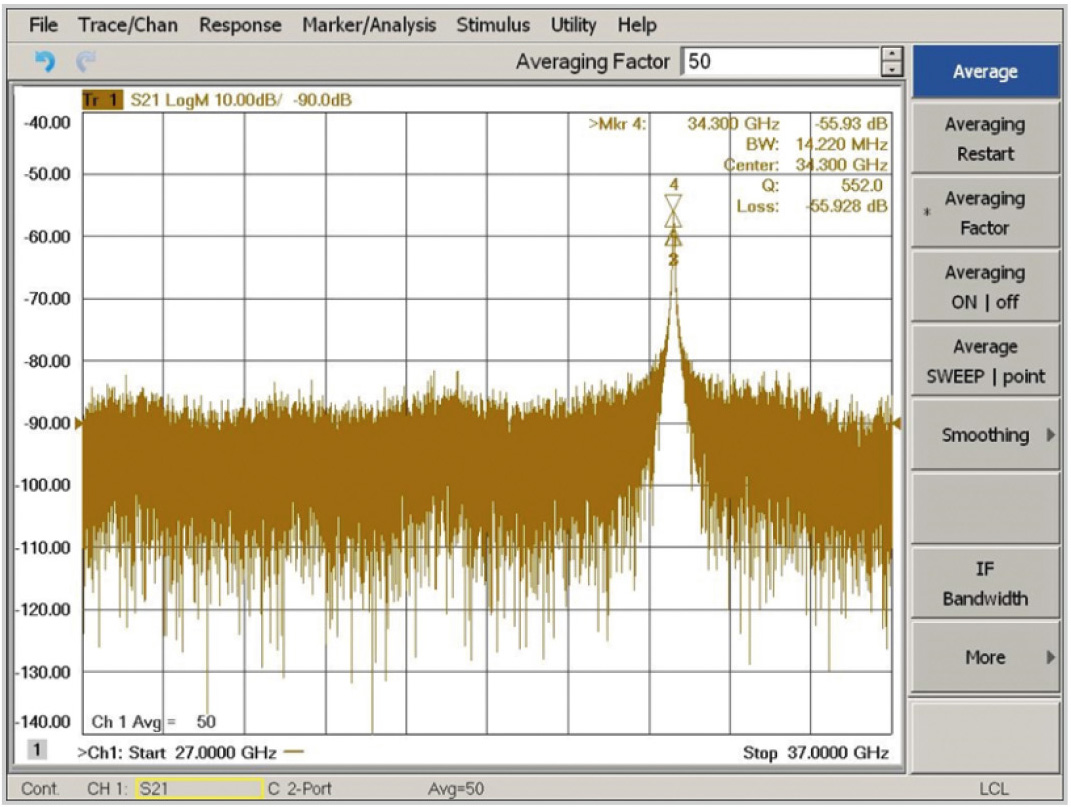Viewport: 1071px width, 807px height.
Task: Select marker 4 triangle on the trace peak
Action: [x=673, y=203]
